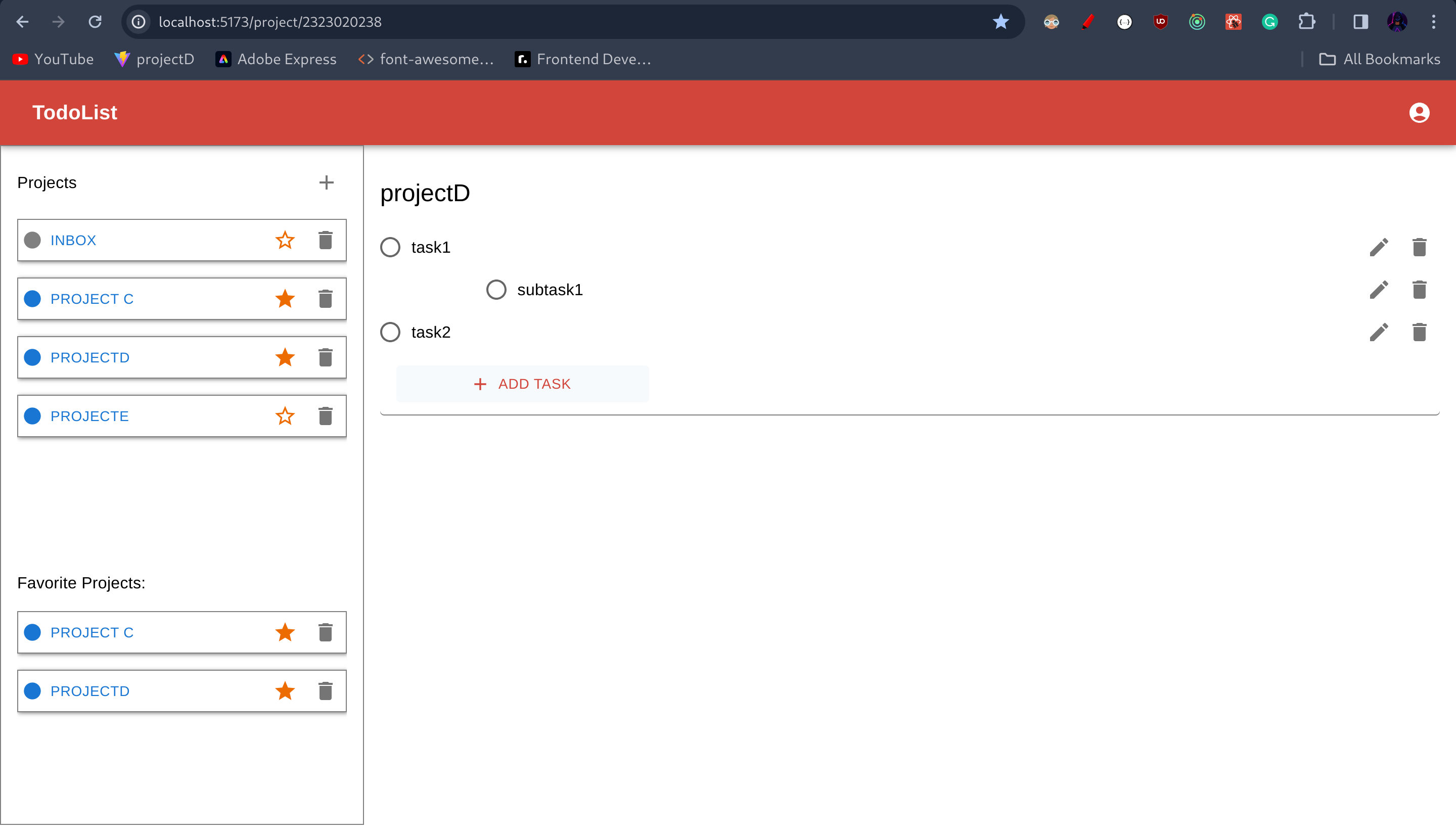Open the user account icon in header
Screen dimensions: 1456x834
point(1419,113)
